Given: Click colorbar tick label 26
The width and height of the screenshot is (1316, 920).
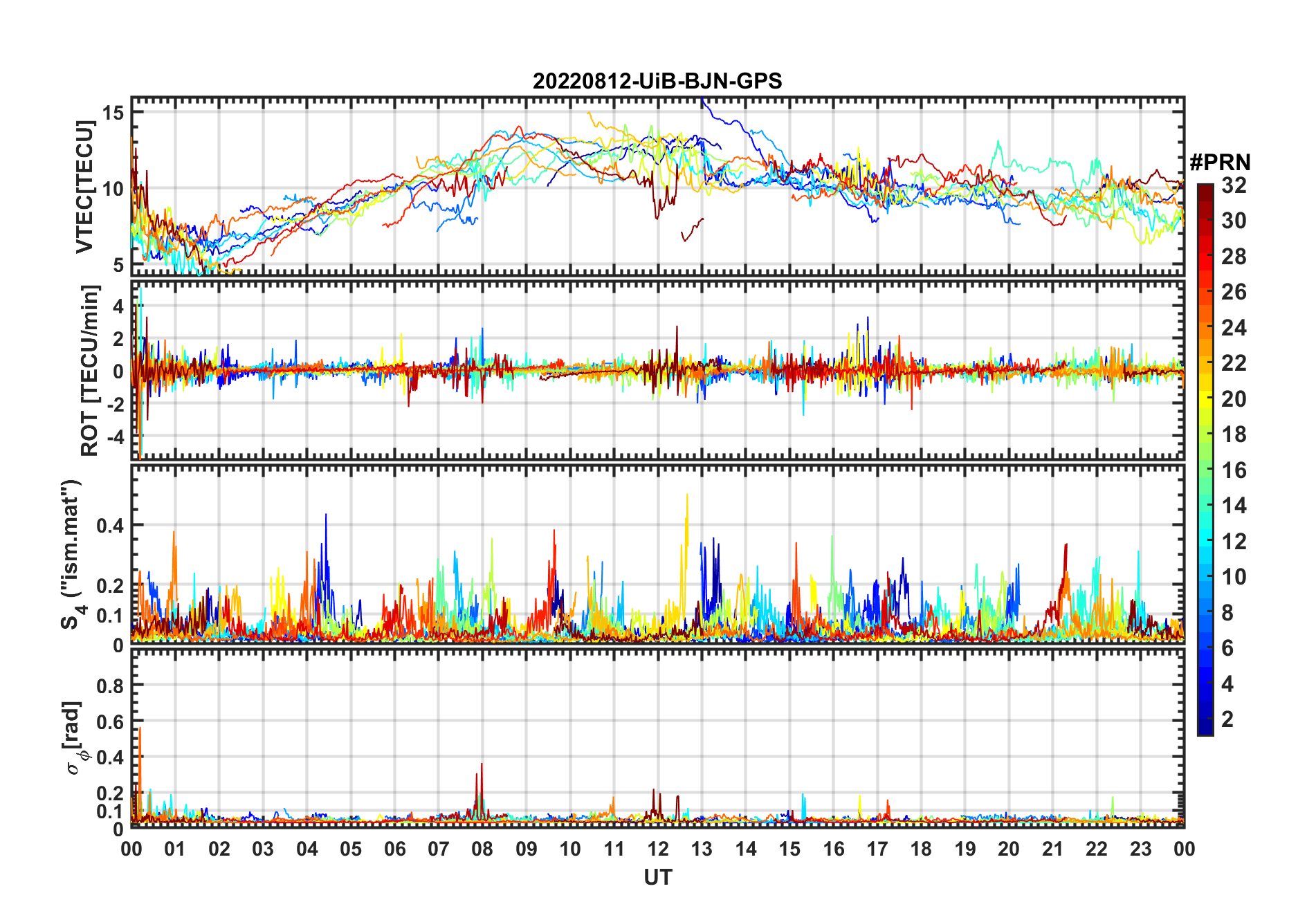Looking at the screenshot, I should pyautogui.click(x=1234, y=292).
